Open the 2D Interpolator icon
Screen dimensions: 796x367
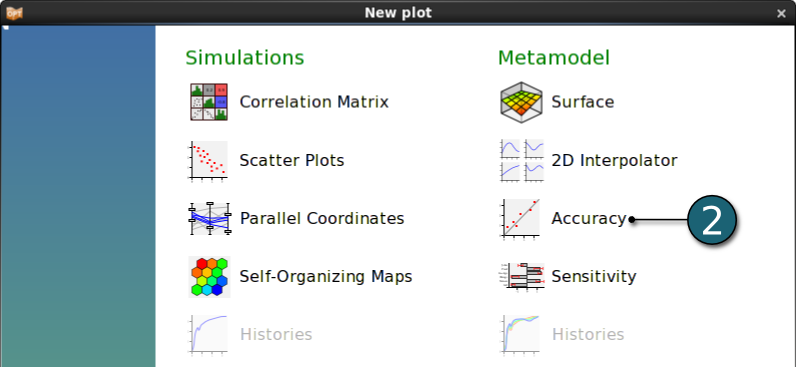pos(521,160)
